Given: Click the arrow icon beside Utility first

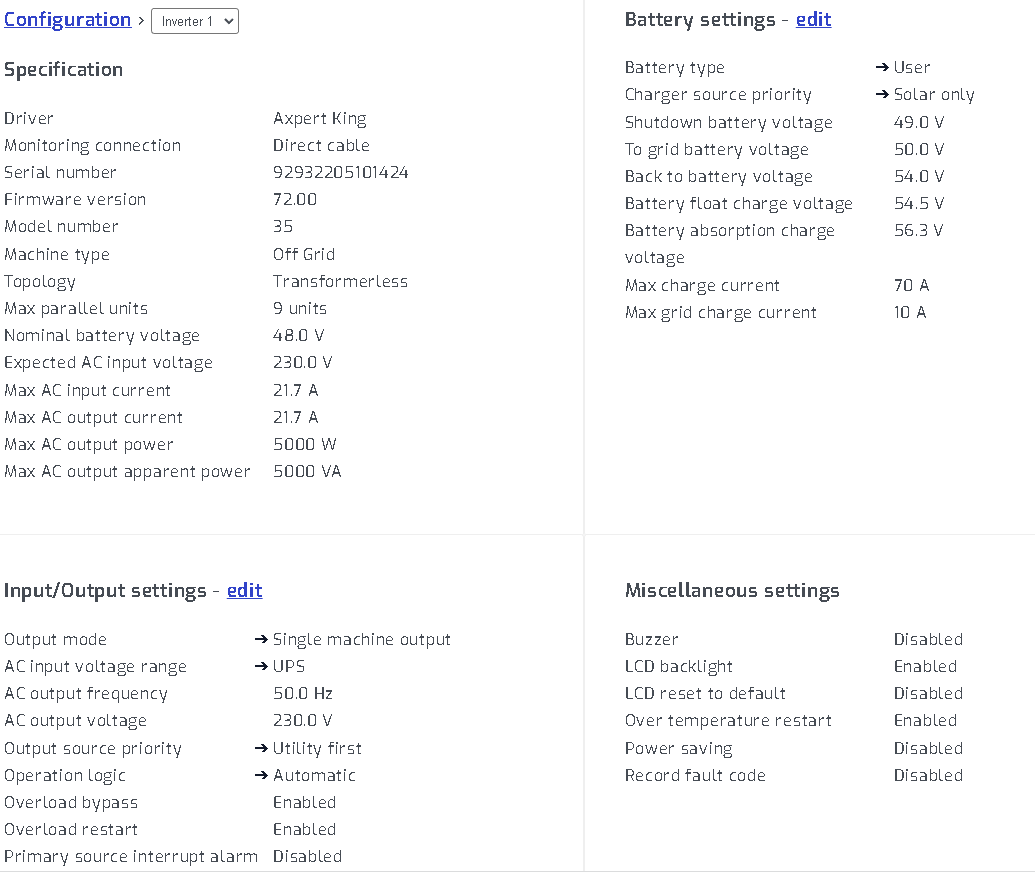Looking at the screenshot, I should point(261,749).
